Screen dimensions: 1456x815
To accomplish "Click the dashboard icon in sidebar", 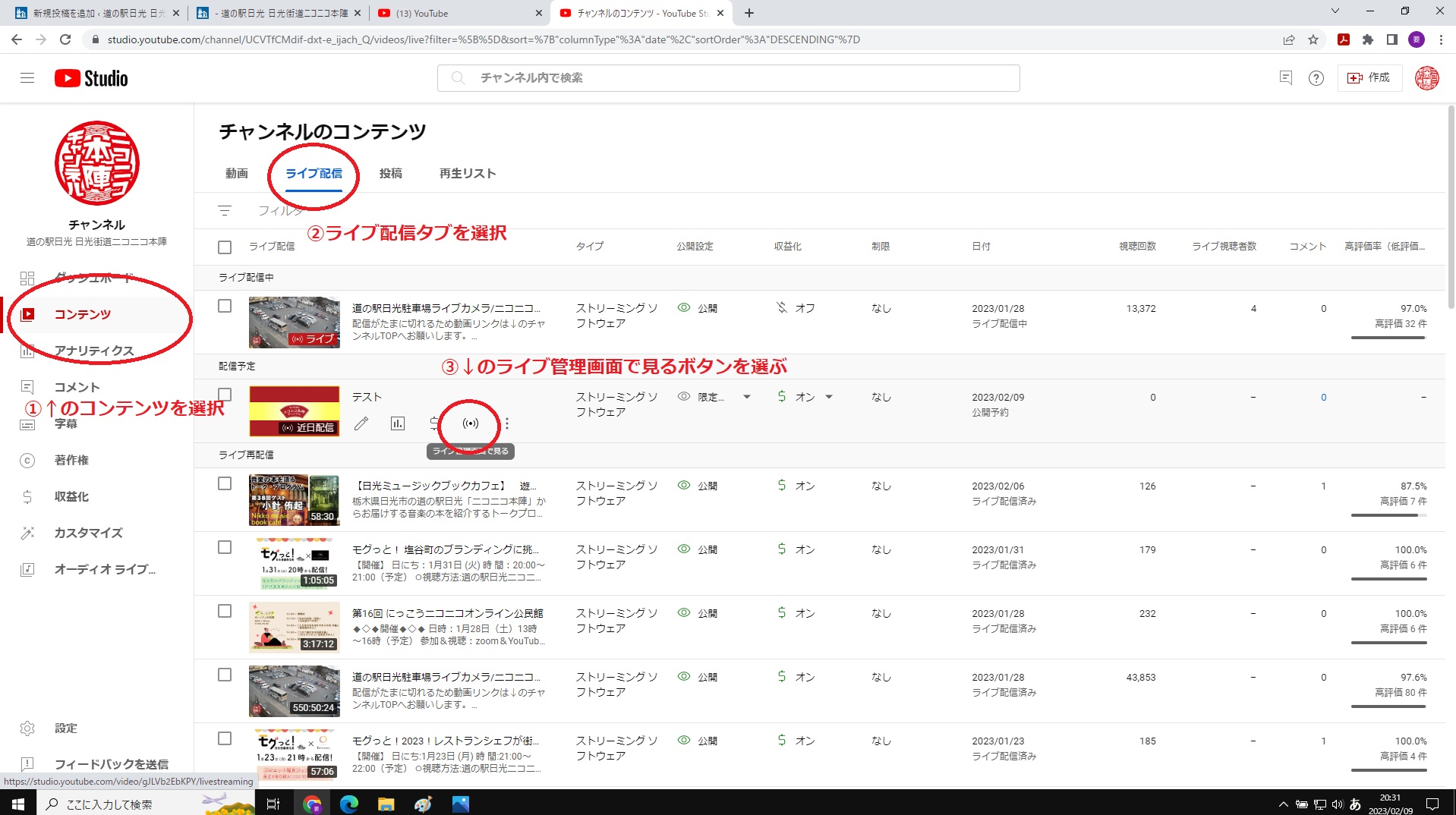I will coord(27,278).
